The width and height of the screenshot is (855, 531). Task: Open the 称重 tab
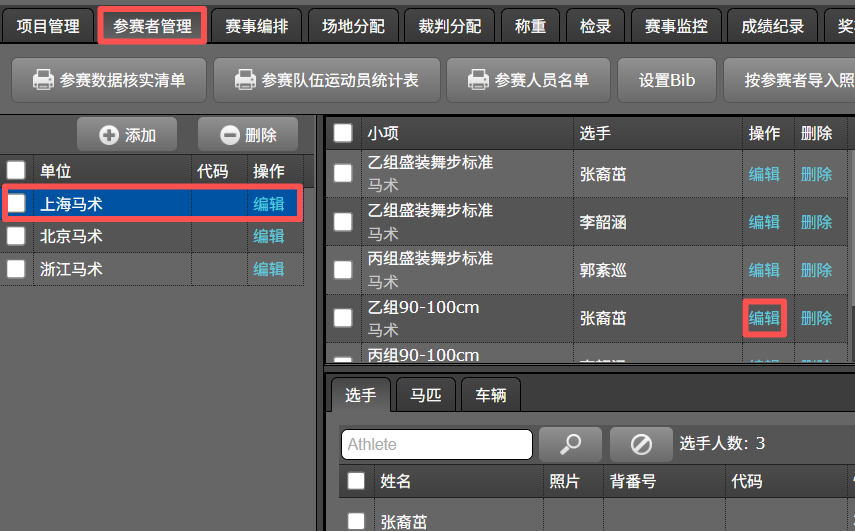pyautogui.click(x=530, y=27)
